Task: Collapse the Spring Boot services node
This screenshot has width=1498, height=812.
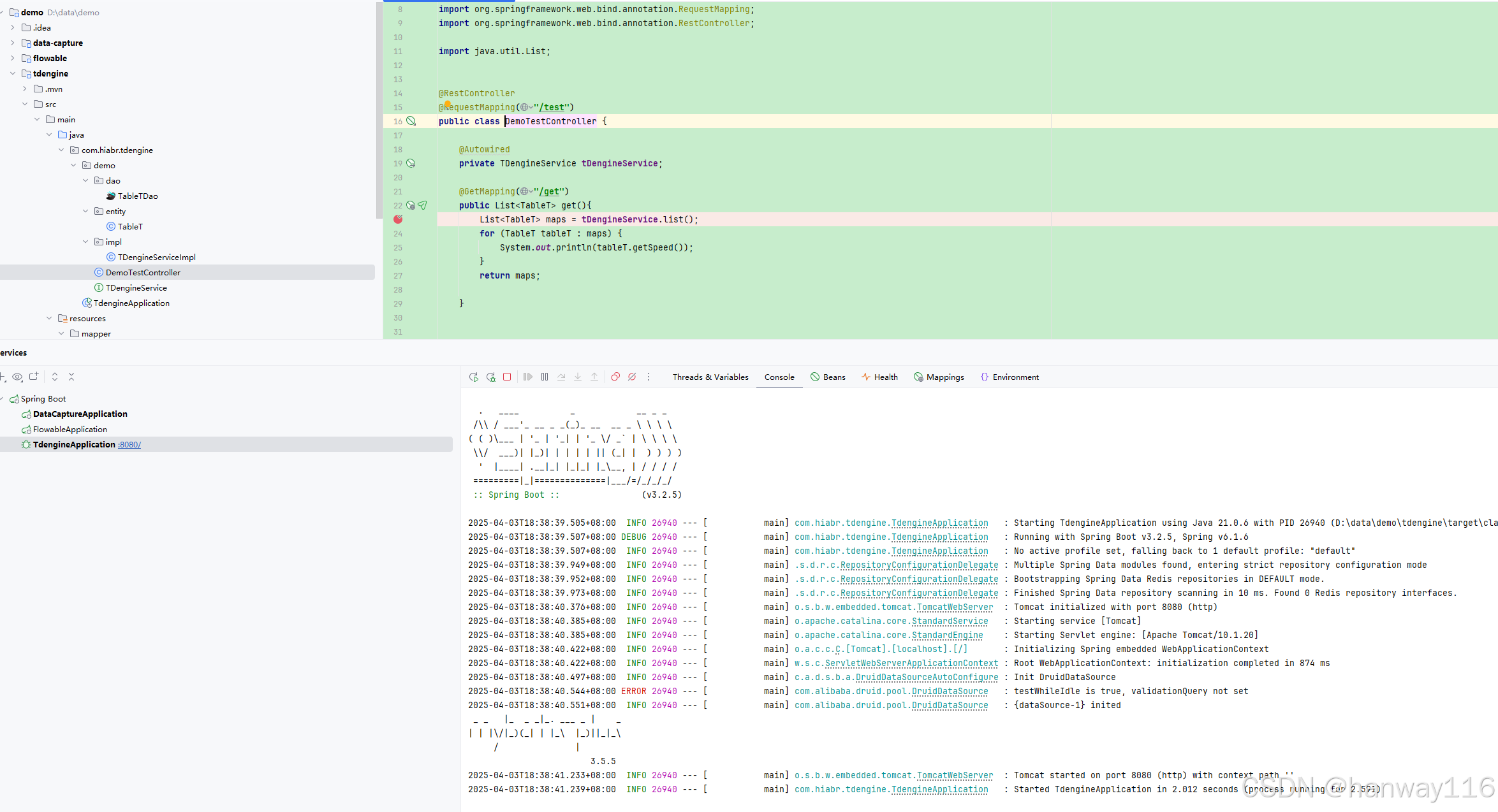Action: point(3,399)
